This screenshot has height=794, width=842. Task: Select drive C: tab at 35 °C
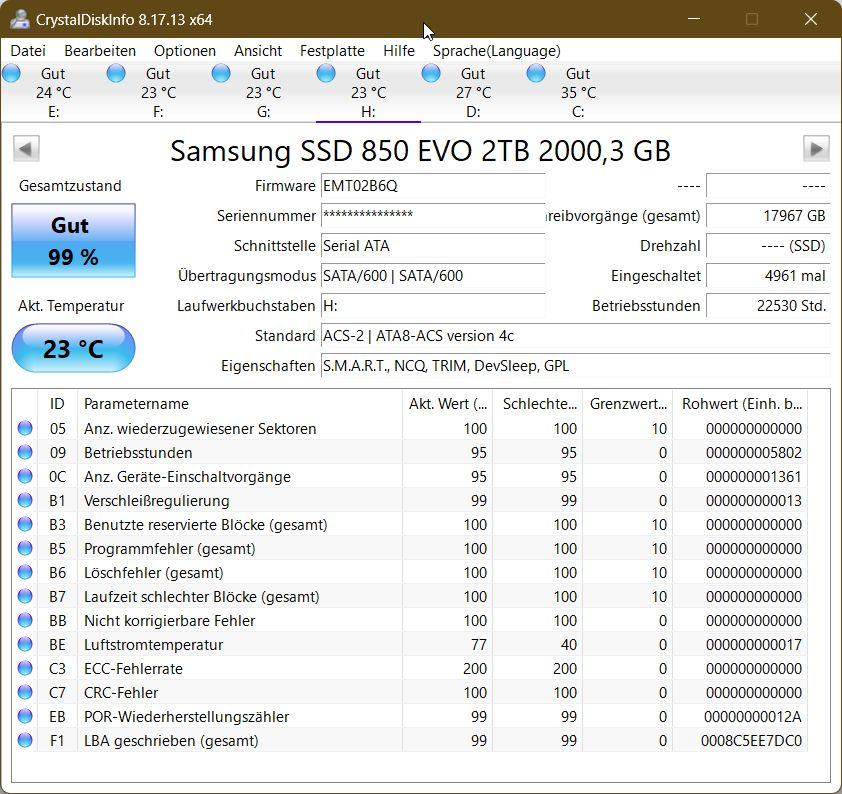[578, 92]
